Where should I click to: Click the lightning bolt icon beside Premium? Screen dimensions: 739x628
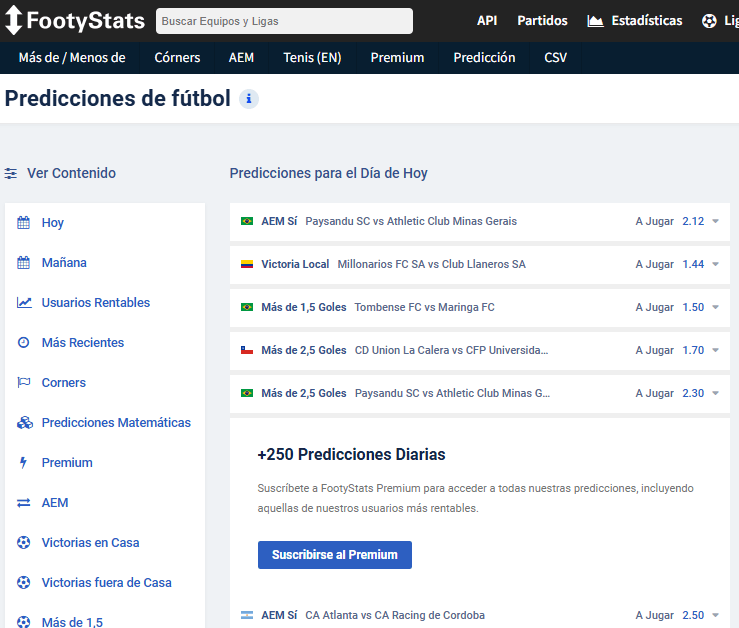tap(23, 463)
